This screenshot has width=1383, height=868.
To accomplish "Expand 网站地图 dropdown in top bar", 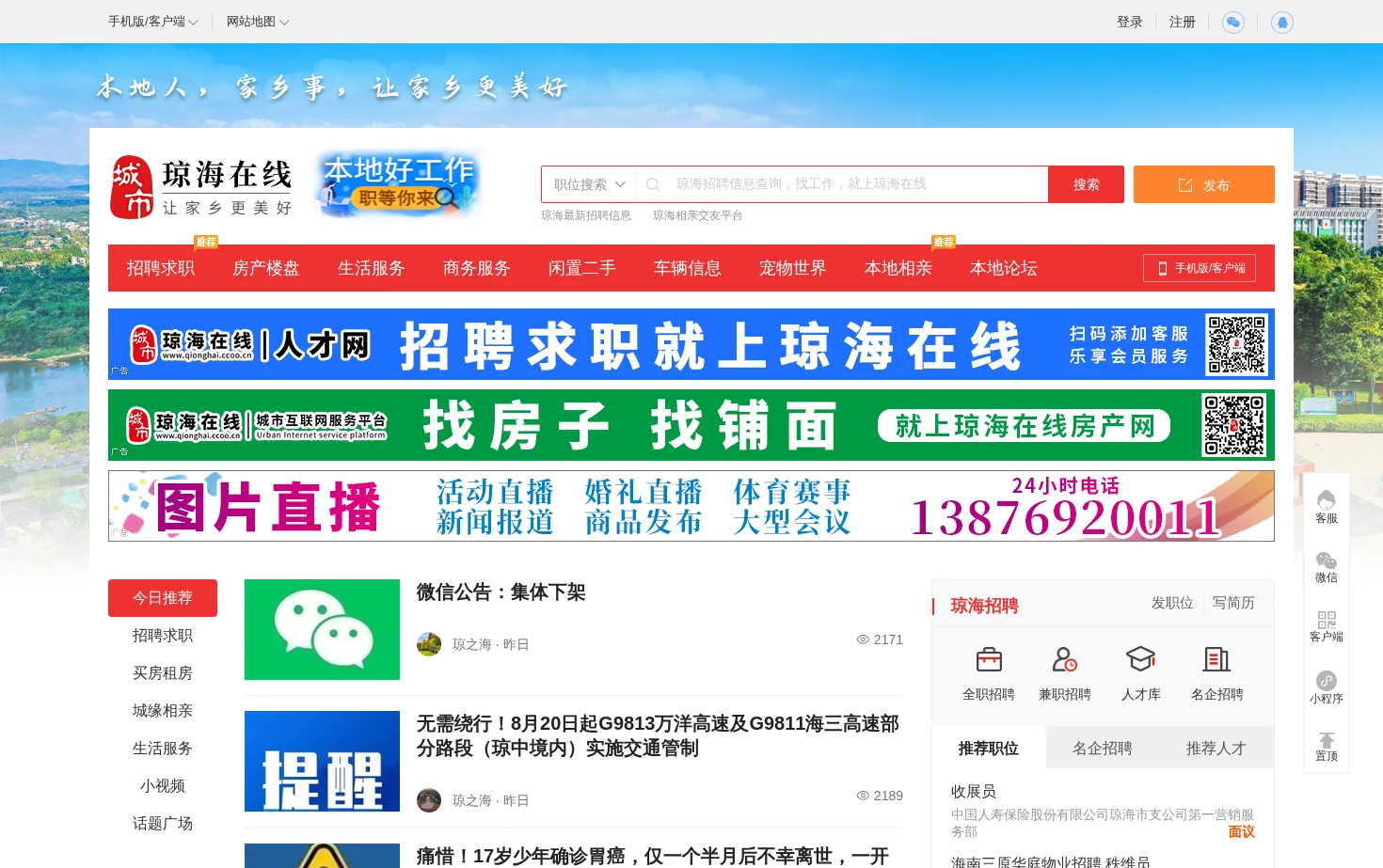I will 258,22.
